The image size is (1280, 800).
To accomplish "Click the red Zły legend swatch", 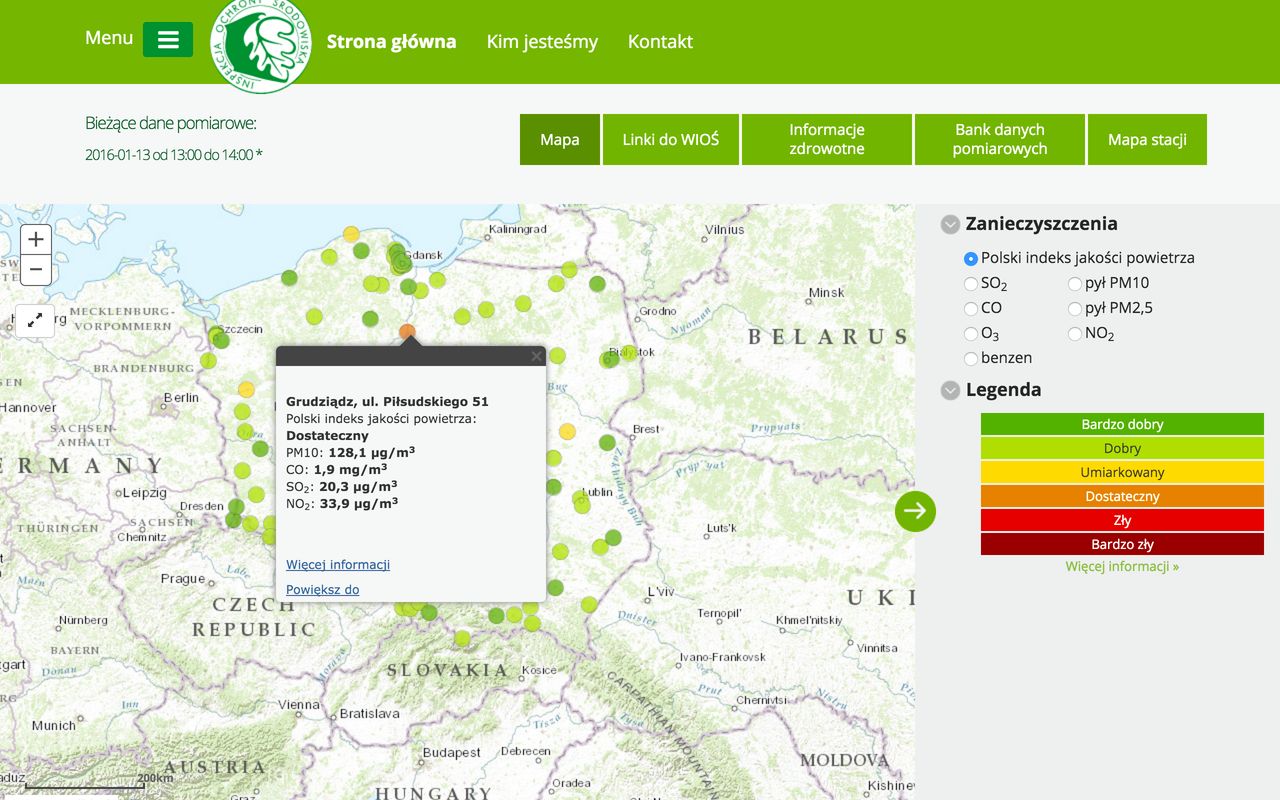I will (1122, 520).
